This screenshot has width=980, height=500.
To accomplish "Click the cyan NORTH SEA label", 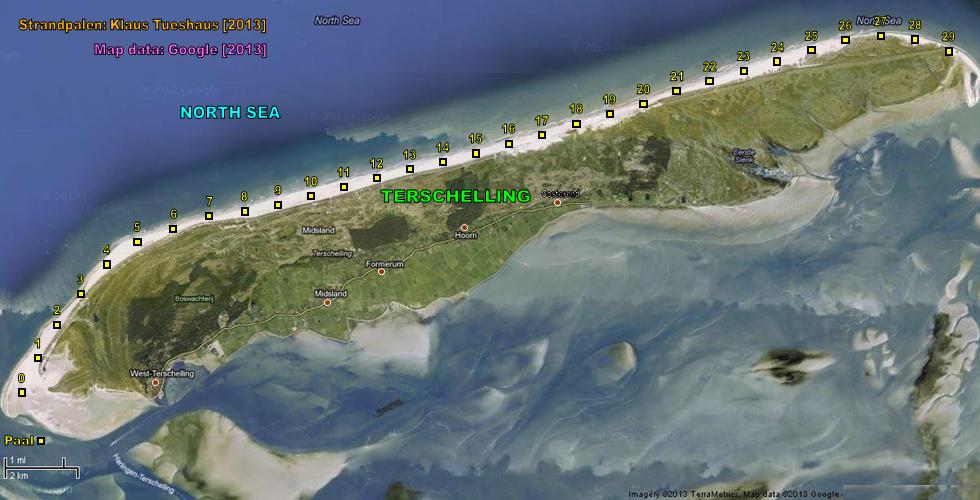I will click(x=230, y=112).
